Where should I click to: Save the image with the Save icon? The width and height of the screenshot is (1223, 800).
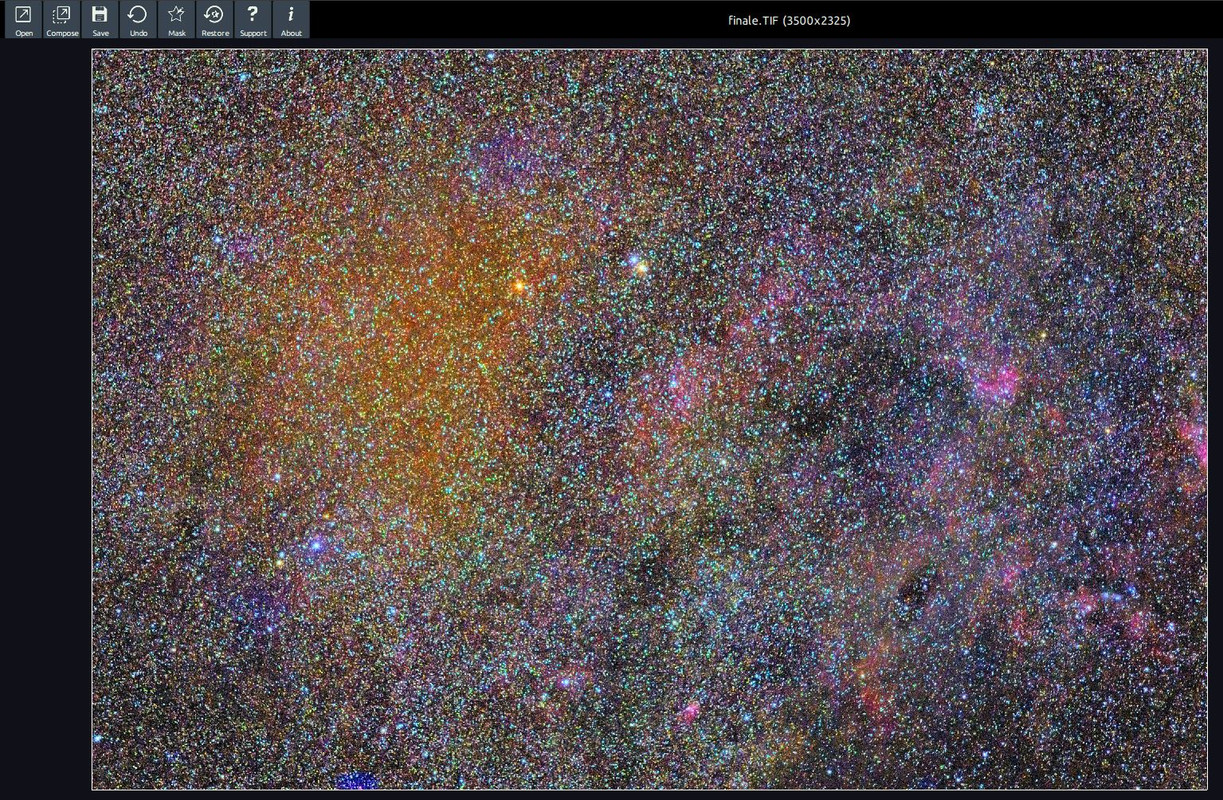100,19
